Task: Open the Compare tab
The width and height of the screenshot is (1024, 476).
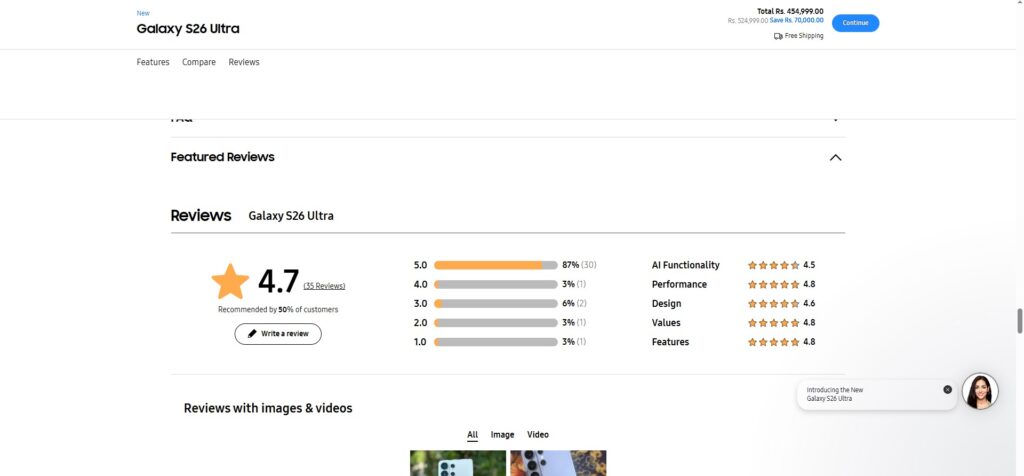Action: 199,62
